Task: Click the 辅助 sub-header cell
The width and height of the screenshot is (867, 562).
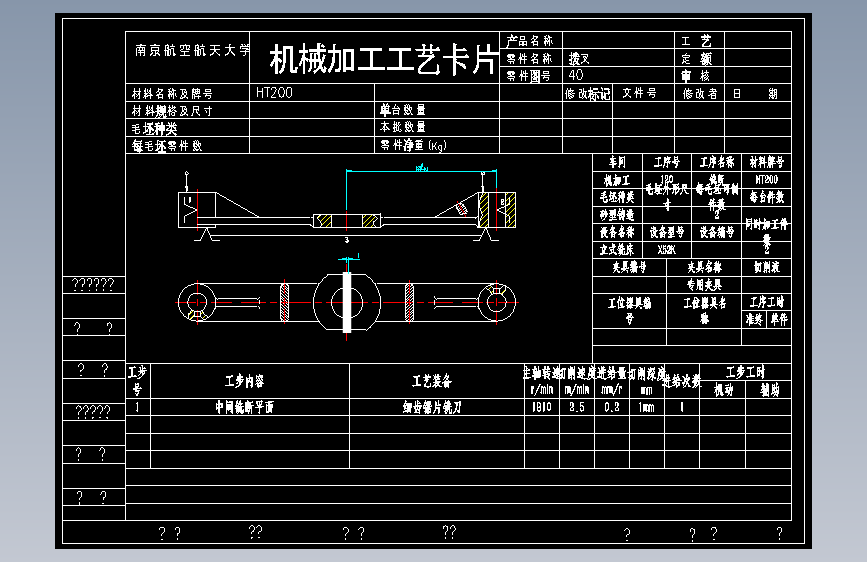Action: (769, 390)
